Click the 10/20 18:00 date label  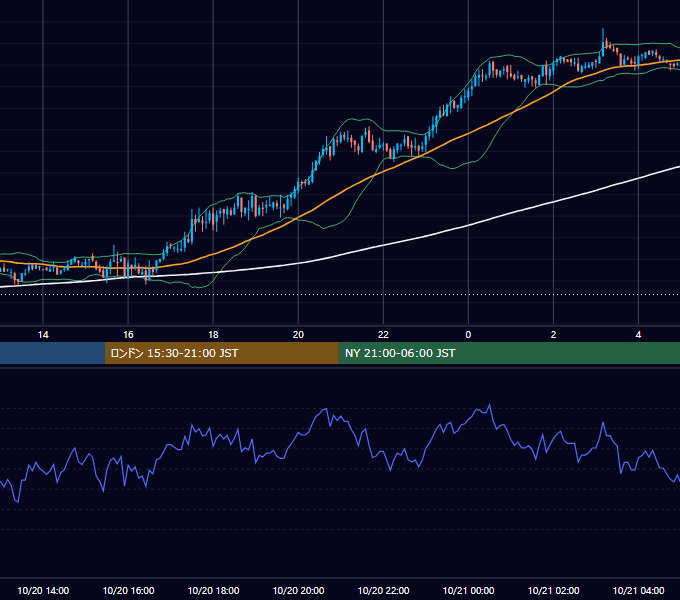point(213,590)
